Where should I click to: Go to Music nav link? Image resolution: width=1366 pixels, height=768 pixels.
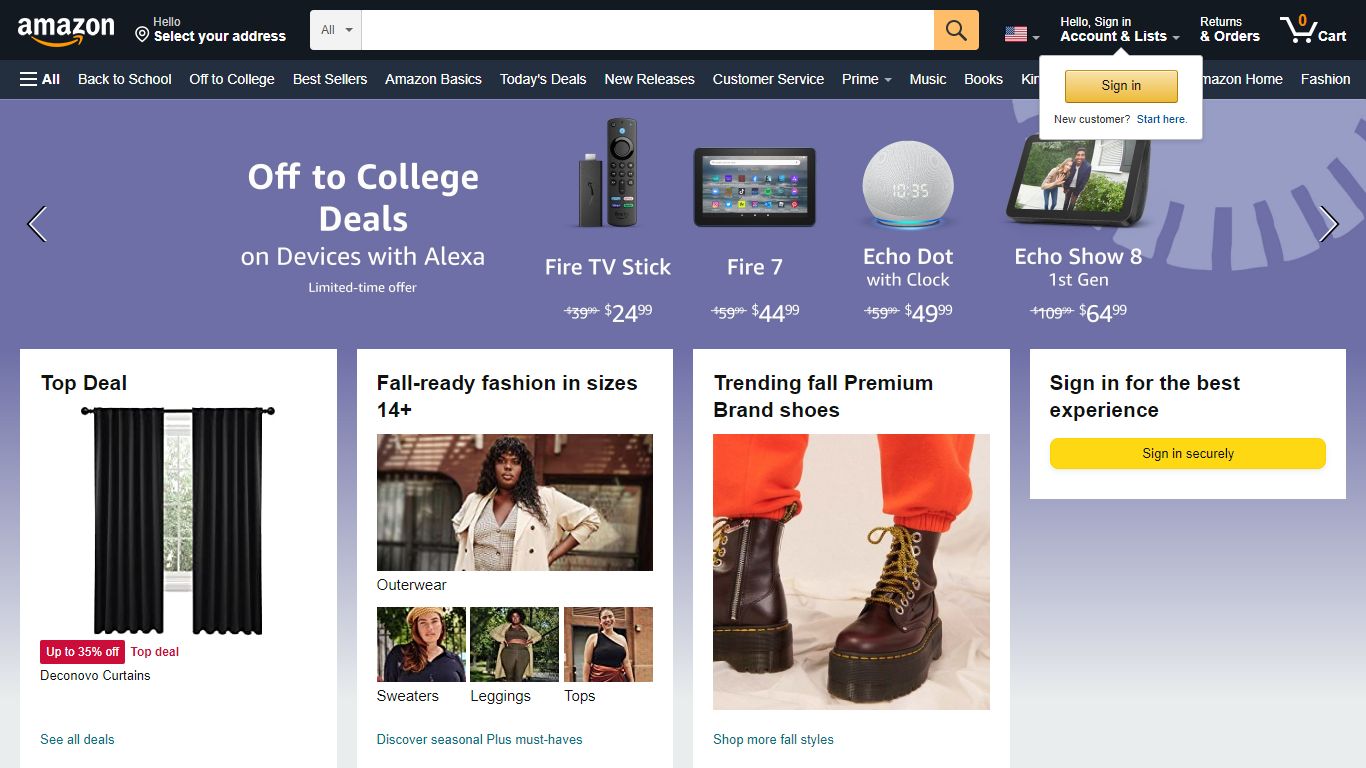[x=928, y=79]
